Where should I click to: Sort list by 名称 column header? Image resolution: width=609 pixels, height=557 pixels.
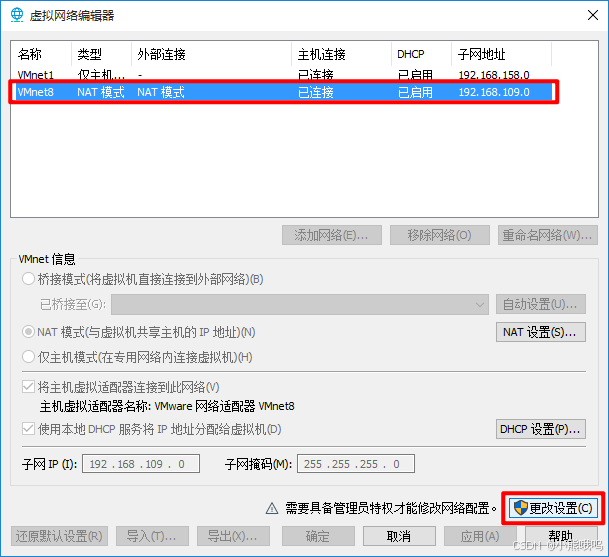coord(41,54)
